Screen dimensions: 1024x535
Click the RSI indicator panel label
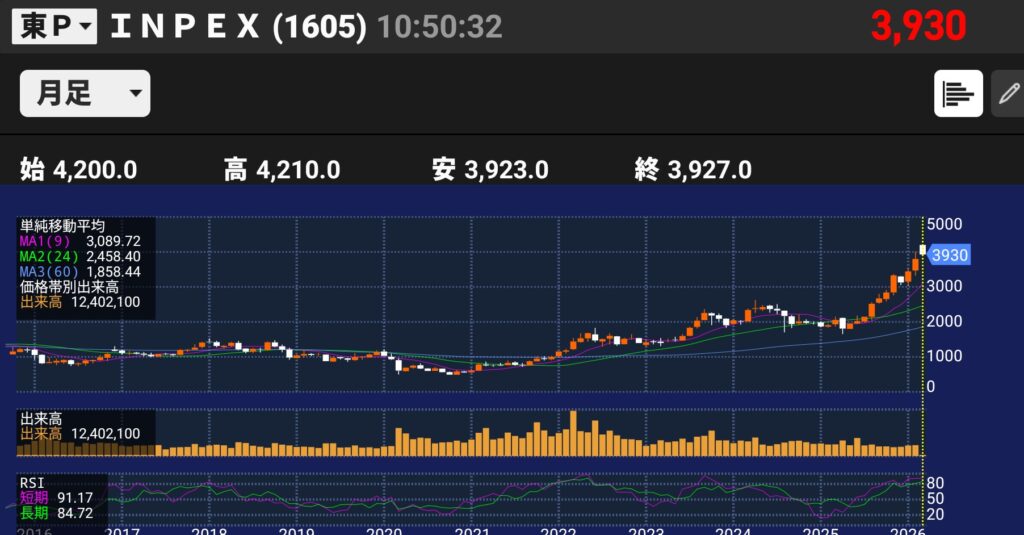pos(32,481)
